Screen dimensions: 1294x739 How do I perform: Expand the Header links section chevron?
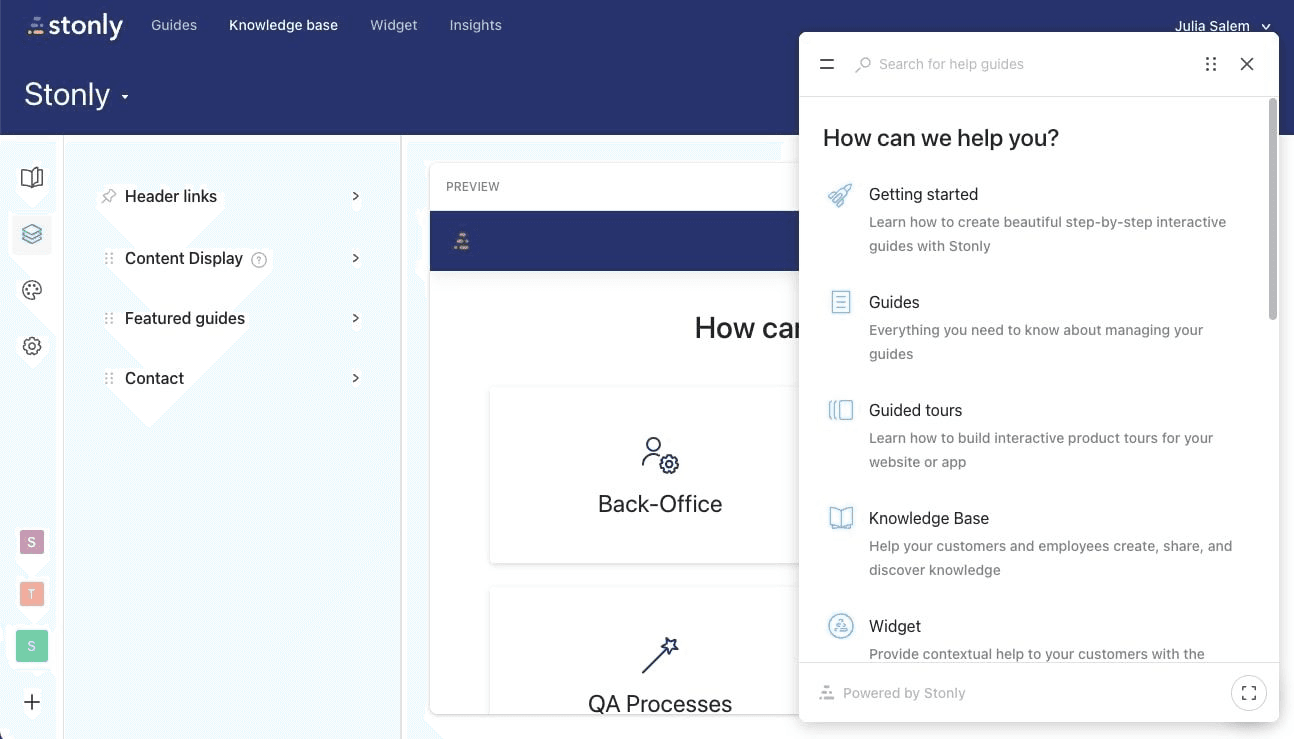pos(355,196)
